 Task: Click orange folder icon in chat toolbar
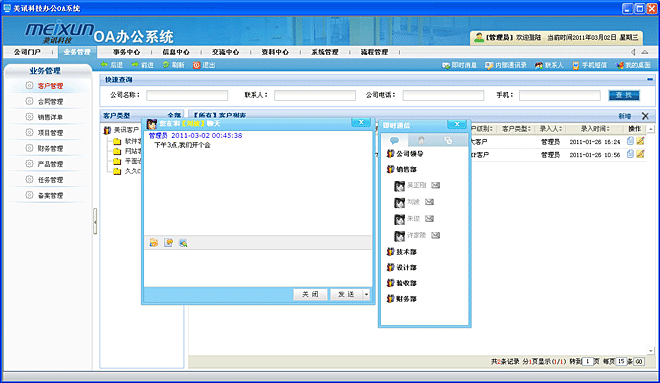(154, 243)
